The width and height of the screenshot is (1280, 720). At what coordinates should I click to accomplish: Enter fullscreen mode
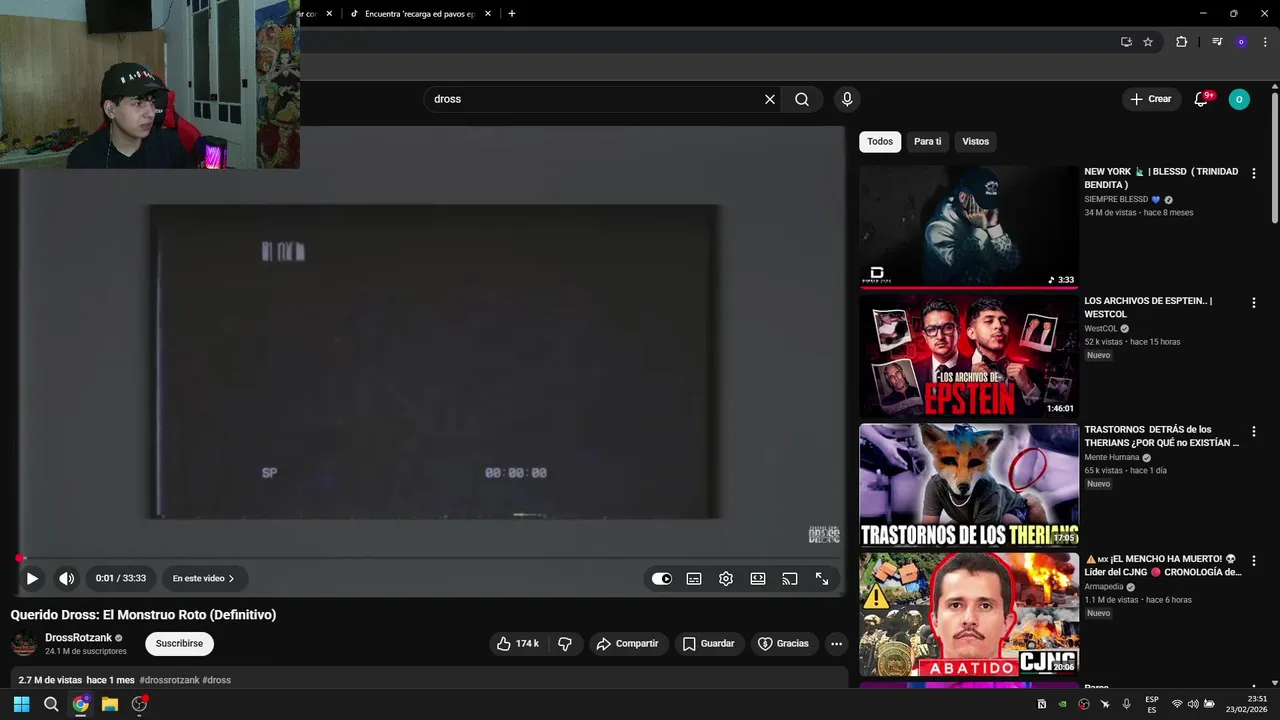click(x=822, y=578)
